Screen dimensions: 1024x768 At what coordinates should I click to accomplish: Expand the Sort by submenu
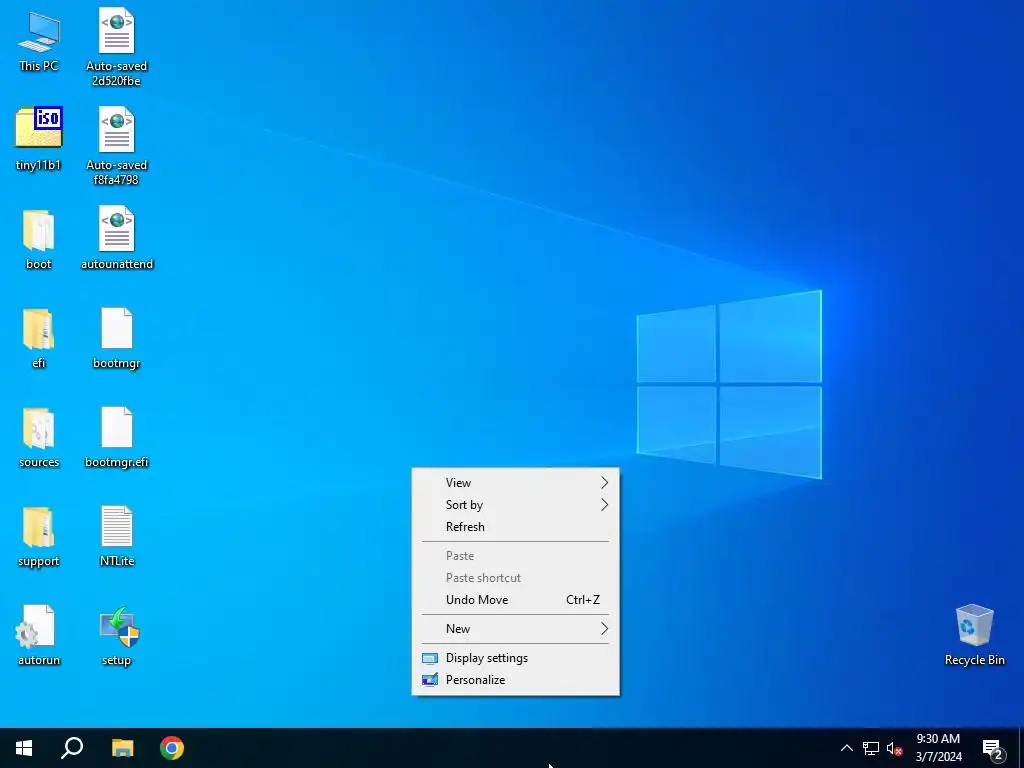pos(515,505)
